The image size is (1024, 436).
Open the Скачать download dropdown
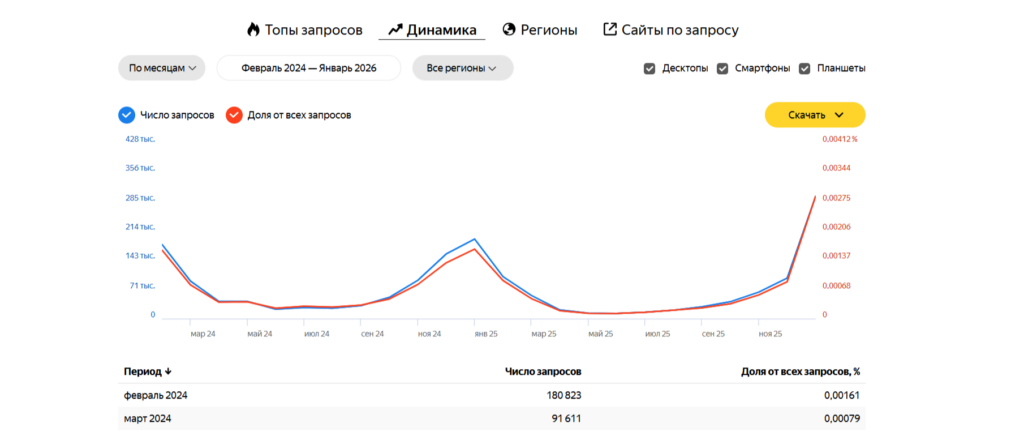click(x=815, y=115)
